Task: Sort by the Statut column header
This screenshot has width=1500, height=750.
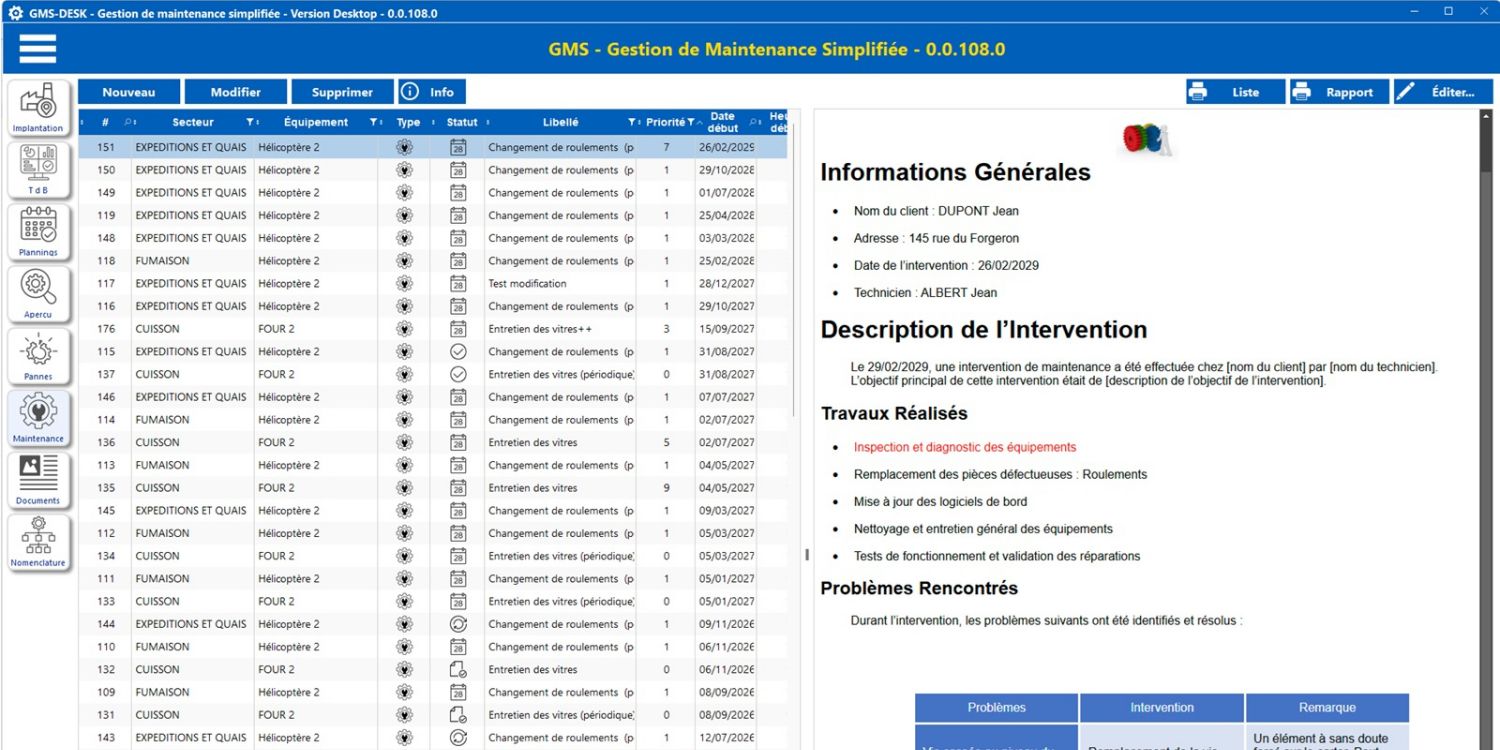Action: (462, 122)
